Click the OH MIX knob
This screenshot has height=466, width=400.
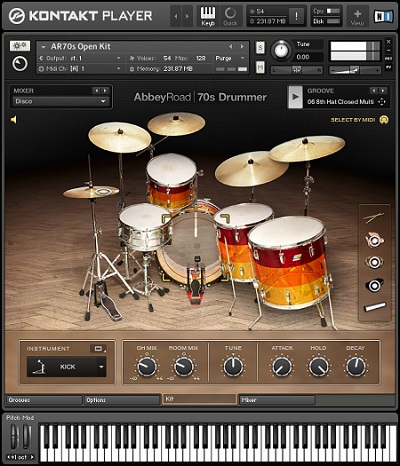[x=147, y=366]
